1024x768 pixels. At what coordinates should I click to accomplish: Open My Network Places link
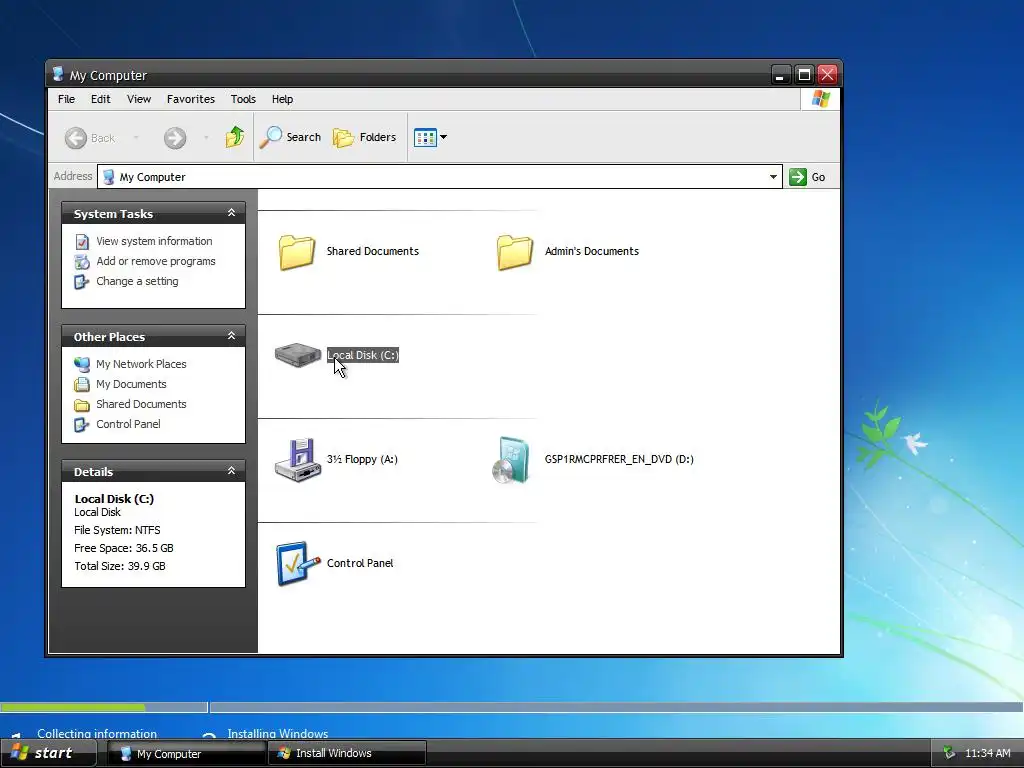click(x=141, y=364)
